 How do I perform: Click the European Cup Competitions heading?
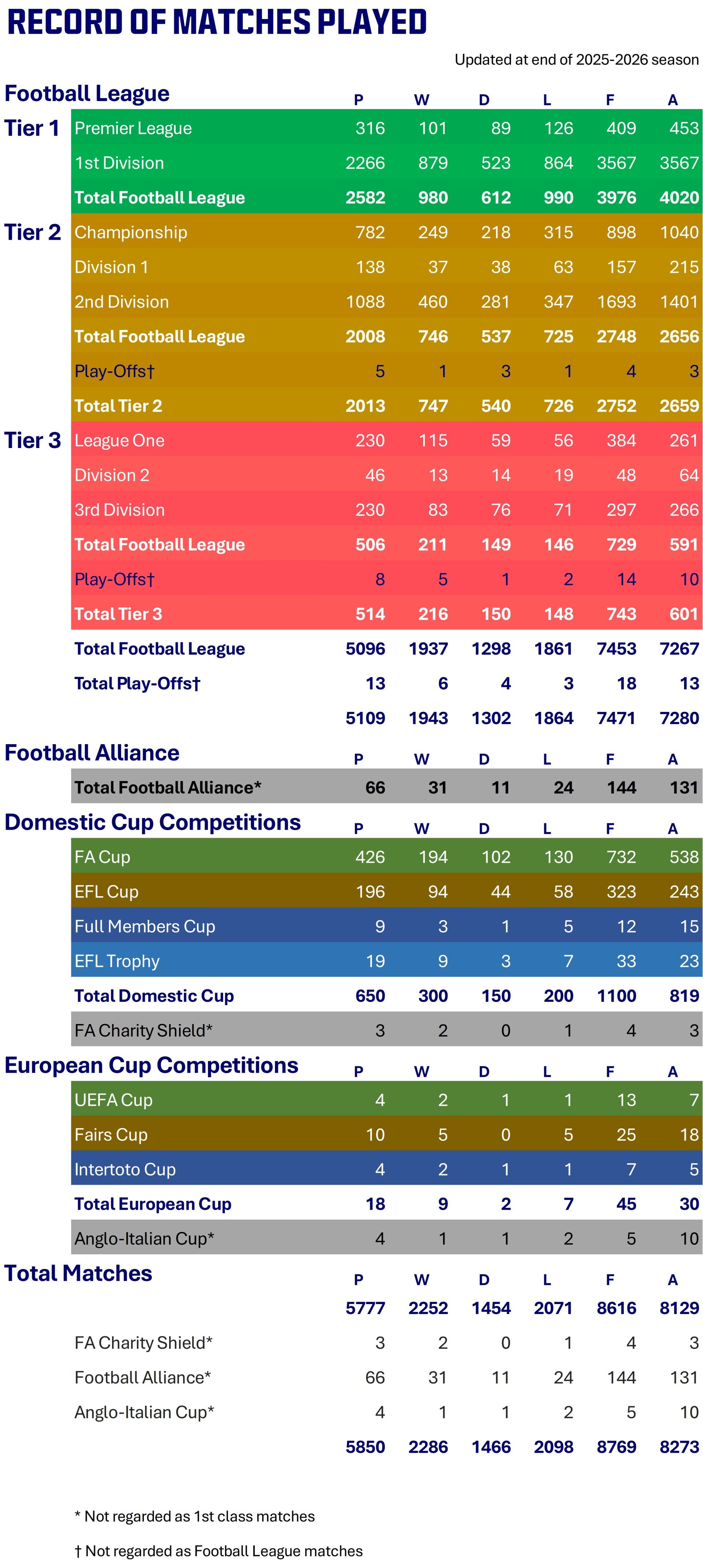click(152, 1065)
